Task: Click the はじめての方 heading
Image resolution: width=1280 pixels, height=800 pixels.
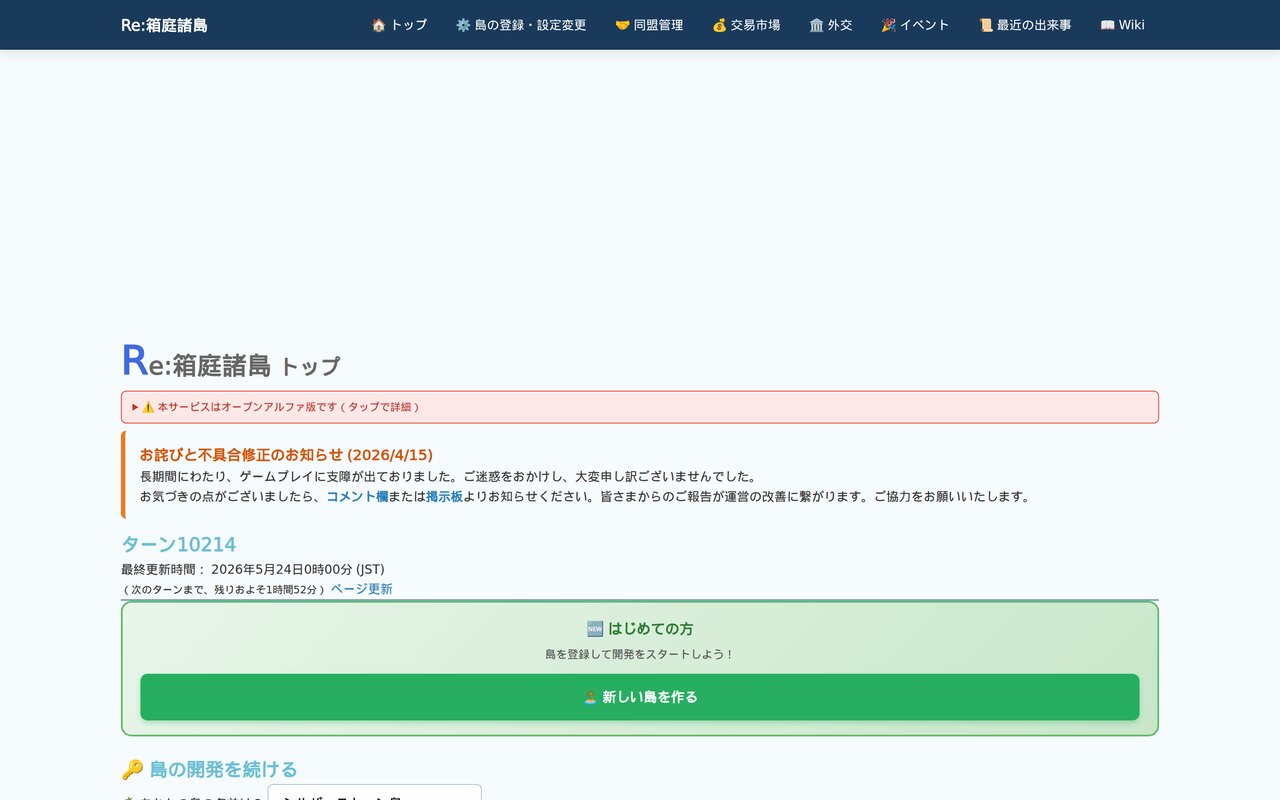Action: [x=640, y=629]
